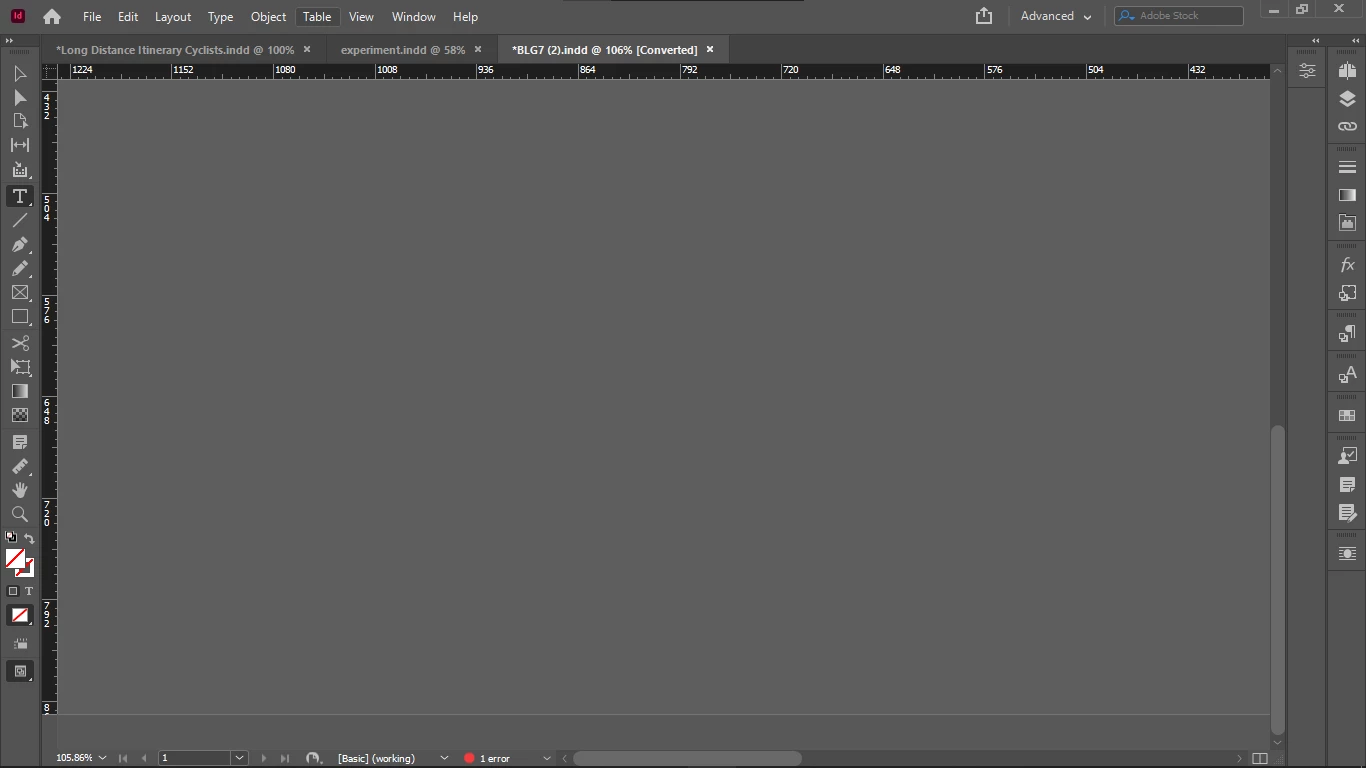Viewport: 1366px width, 768px height.
Task: Open the Stroke panel
Action: 1347,167
